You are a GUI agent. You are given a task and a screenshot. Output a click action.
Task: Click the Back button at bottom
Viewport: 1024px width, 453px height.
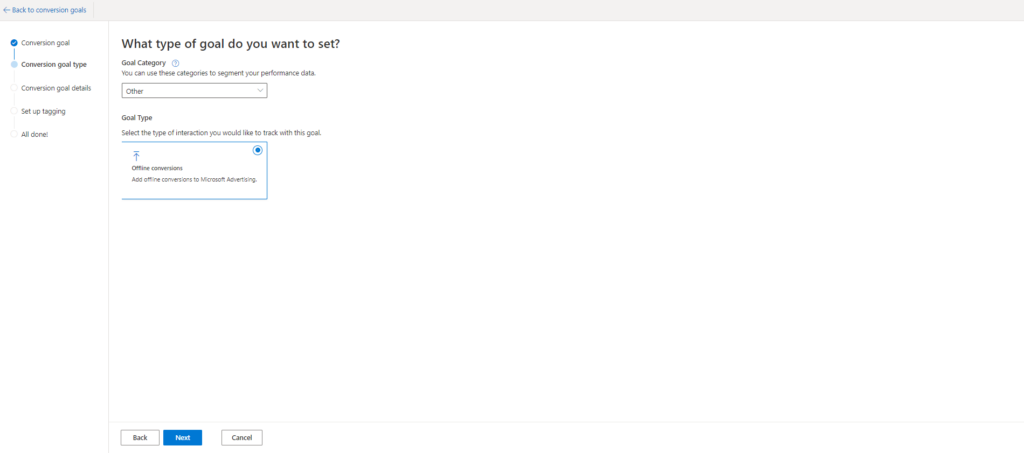140,437
